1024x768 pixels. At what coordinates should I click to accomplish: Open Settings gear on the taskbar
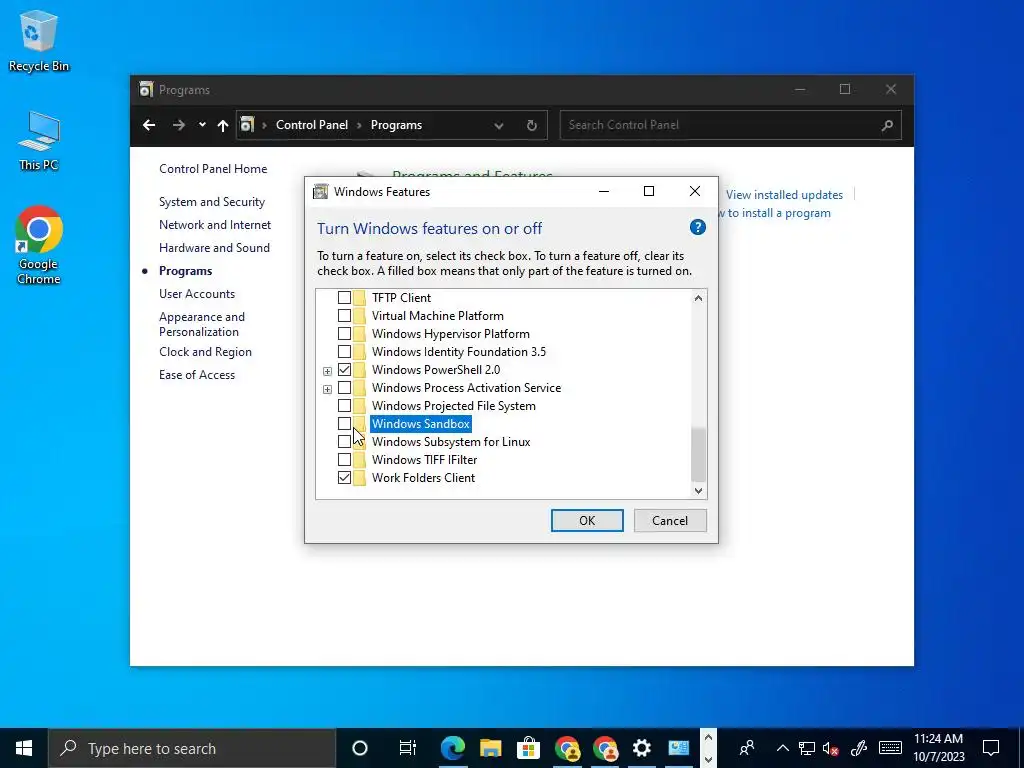[x=641, y=748]
